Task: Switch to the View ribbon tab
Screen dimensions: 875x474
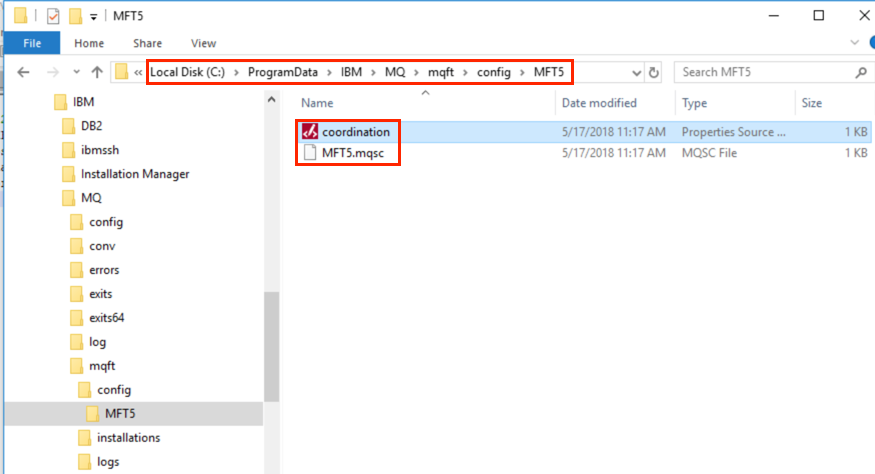Action: pos(203,43)
